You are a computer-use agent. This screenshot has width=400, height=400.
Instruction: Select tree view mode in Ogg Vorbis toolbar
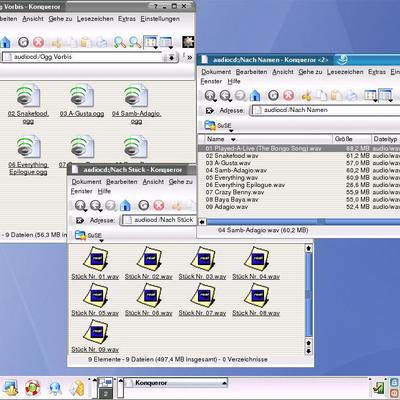pyautogui.click(x=166, y=42)
